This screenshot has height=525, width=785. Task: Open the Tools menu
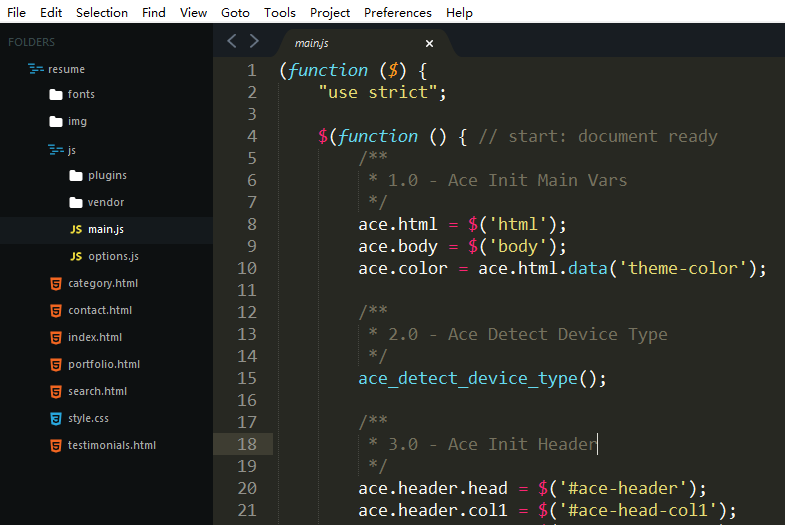click(279, 13)
